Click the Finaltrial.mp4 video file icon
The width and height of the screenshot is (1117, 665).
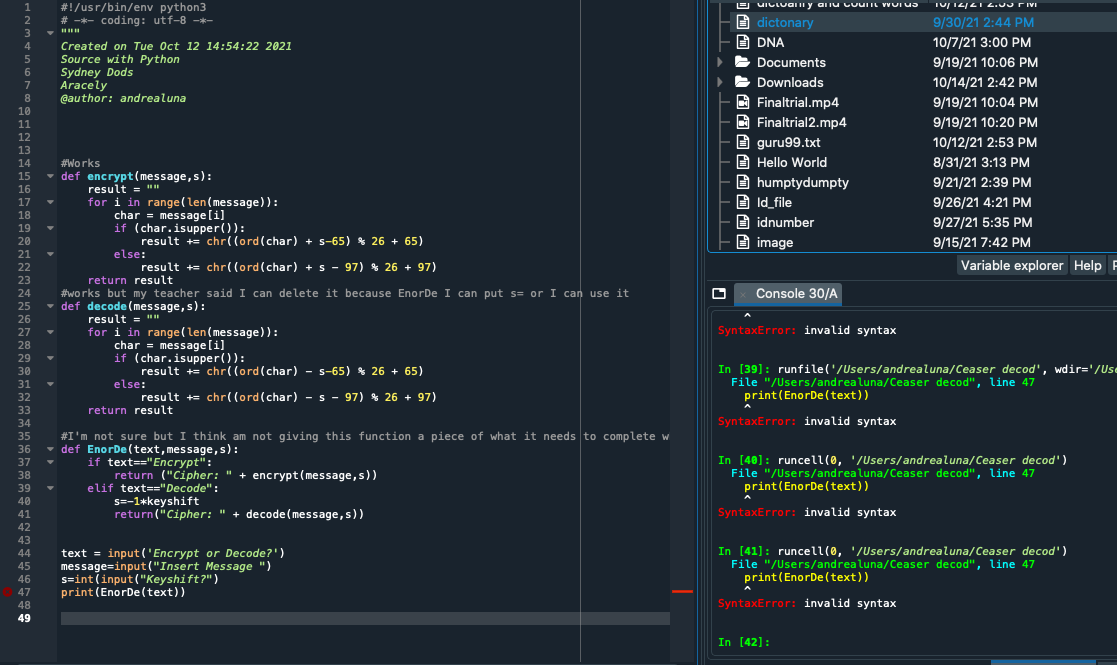[742, 102]
